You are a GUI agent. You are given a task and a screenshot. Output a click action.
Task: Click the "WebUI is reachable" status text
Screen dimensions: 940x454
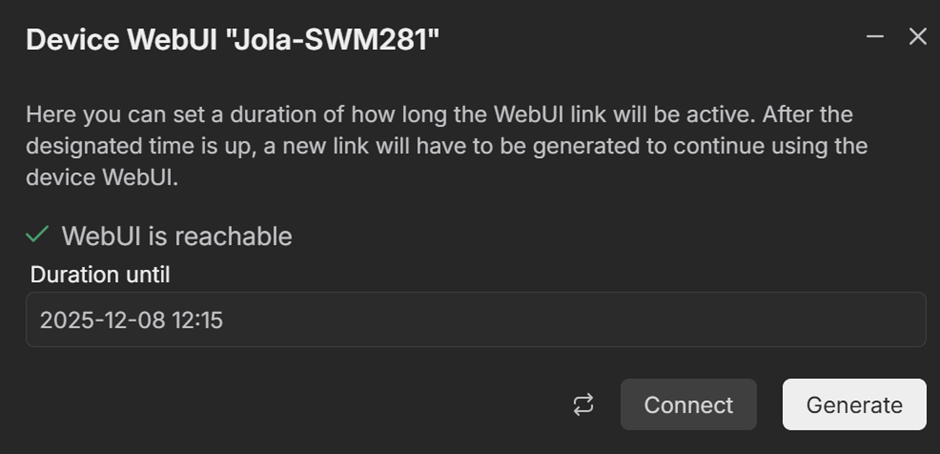coord(176,236)
